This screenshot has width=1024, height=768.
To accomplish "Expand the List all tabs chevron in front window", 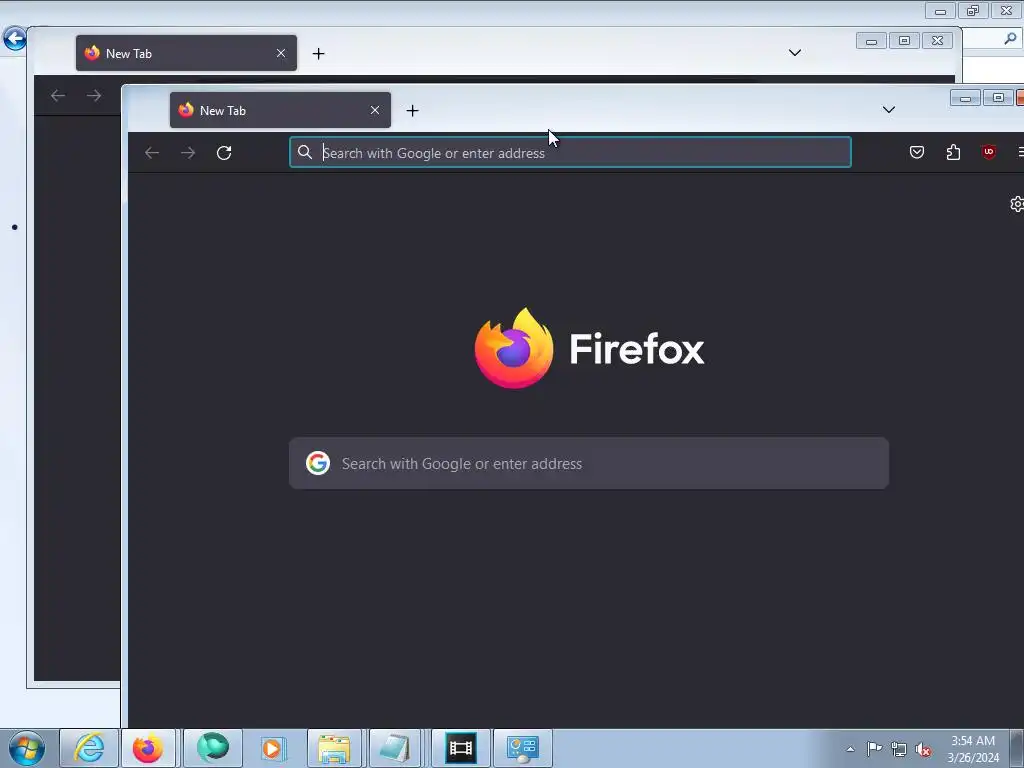I will (x=889, y=110).
